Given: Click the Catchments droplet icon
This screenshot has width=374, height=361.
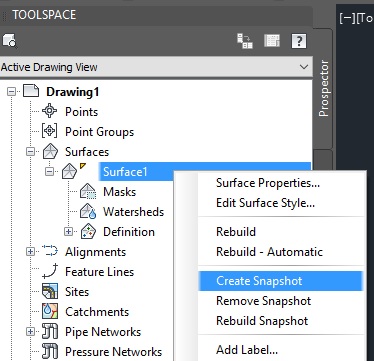Looking at the screenshot, I should pos(50,311).
